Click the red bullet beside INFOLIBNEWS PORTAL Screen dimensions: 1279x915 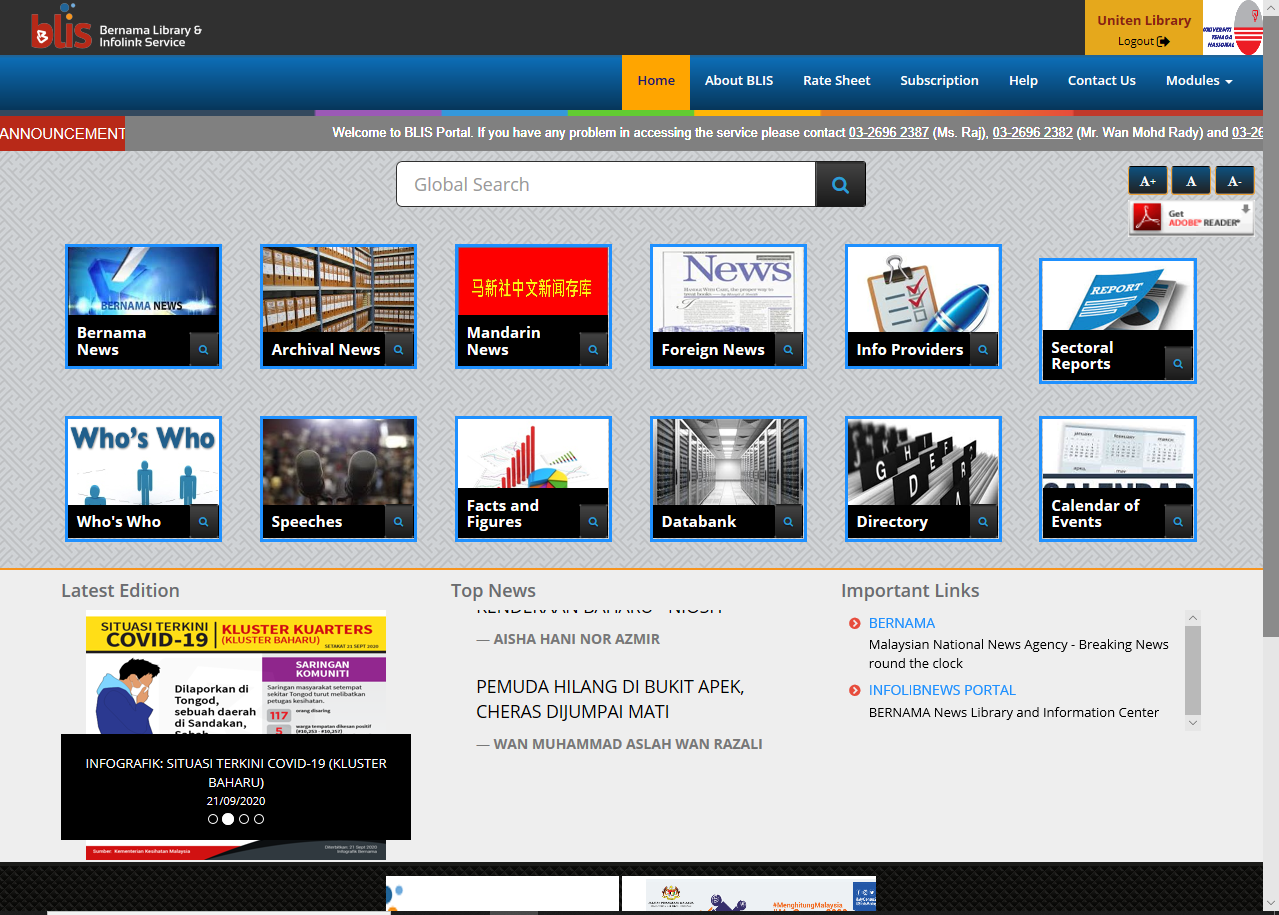tap(854, 691)
